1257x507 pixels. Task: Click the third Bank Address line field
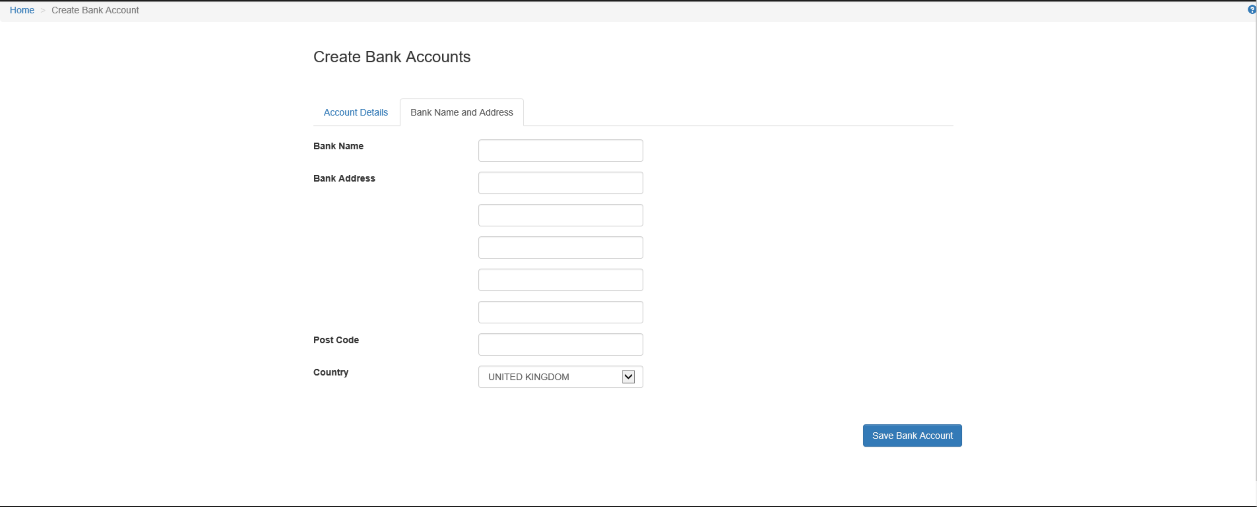coord(560,247)
